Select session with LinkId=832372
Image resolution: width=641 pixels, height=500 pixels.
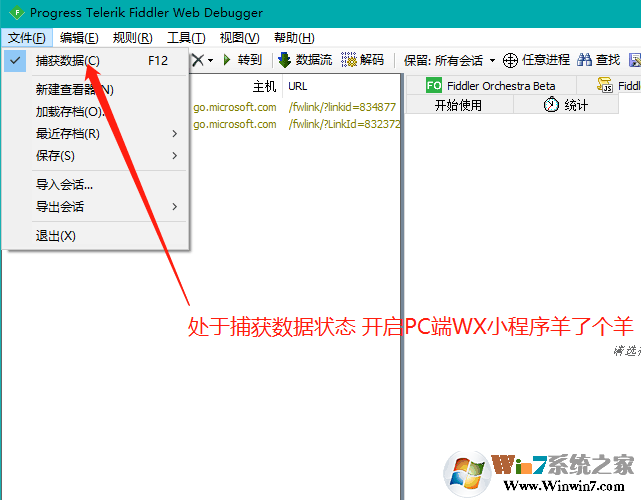coord(296,124)
